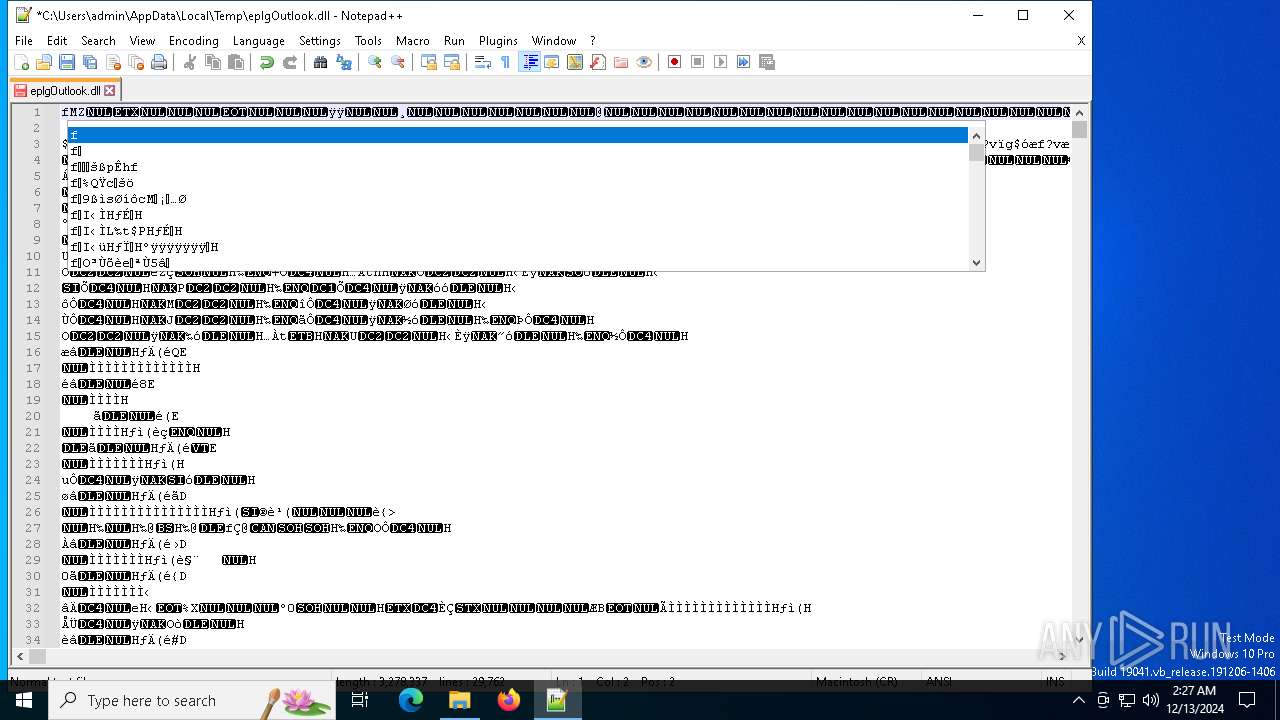Open File Explorer from the taskbar
This screenshot has width=1280, height=720.
[x=460, y=700]
